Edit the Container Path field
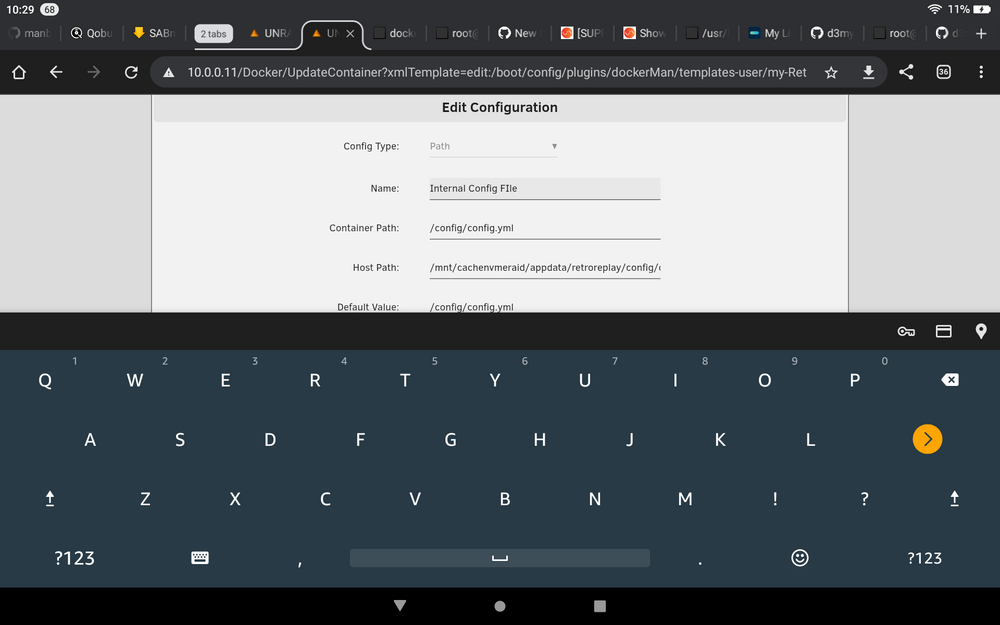This screenshot has height=625, width=1000. (x=545, y=228)
